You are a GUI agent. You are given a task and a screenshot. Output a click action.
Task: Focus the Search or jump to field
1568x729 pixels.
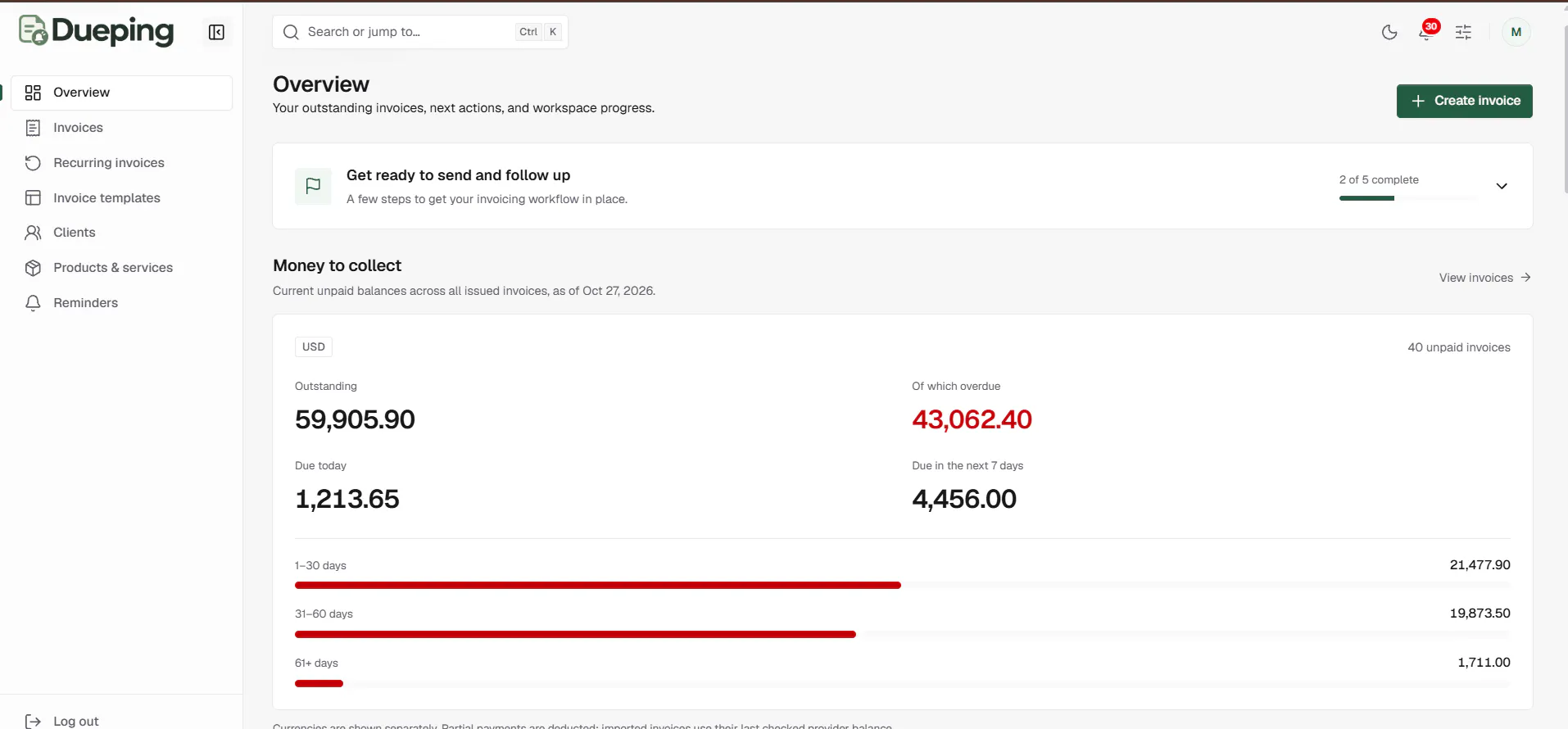[x=420, y=32]
